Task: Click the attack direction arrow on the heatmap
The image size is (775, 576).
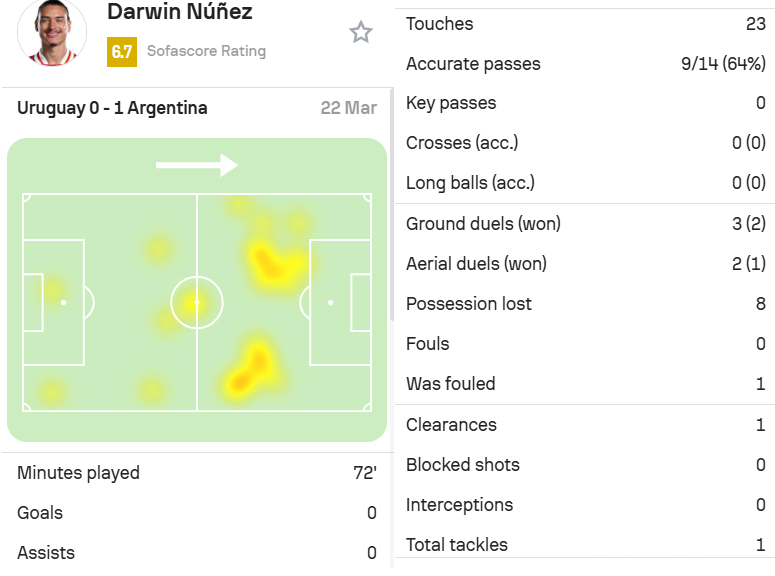Action: tap(197, 165)
